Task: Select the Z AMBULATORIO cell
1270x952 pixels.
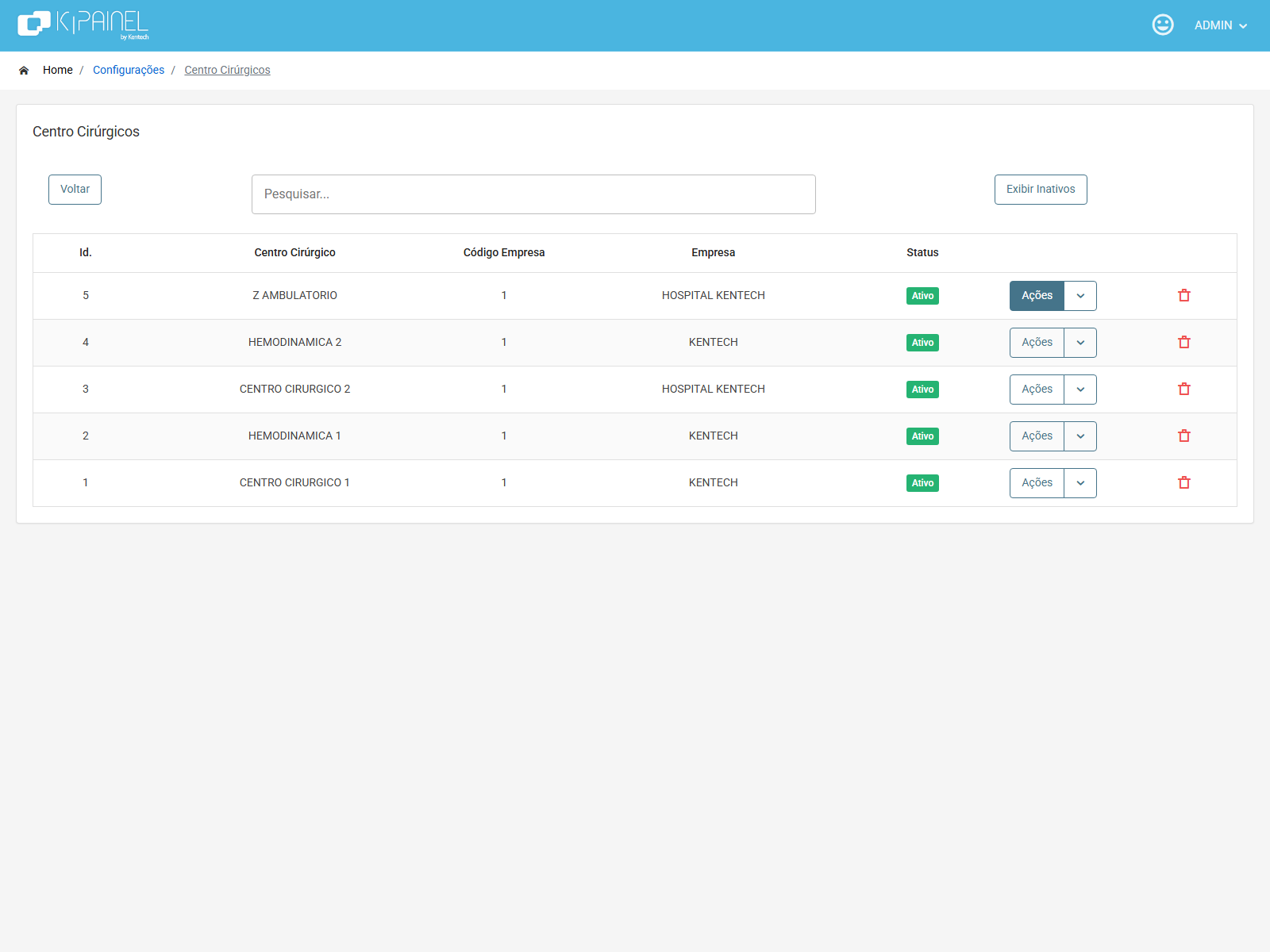Action: 294,295
